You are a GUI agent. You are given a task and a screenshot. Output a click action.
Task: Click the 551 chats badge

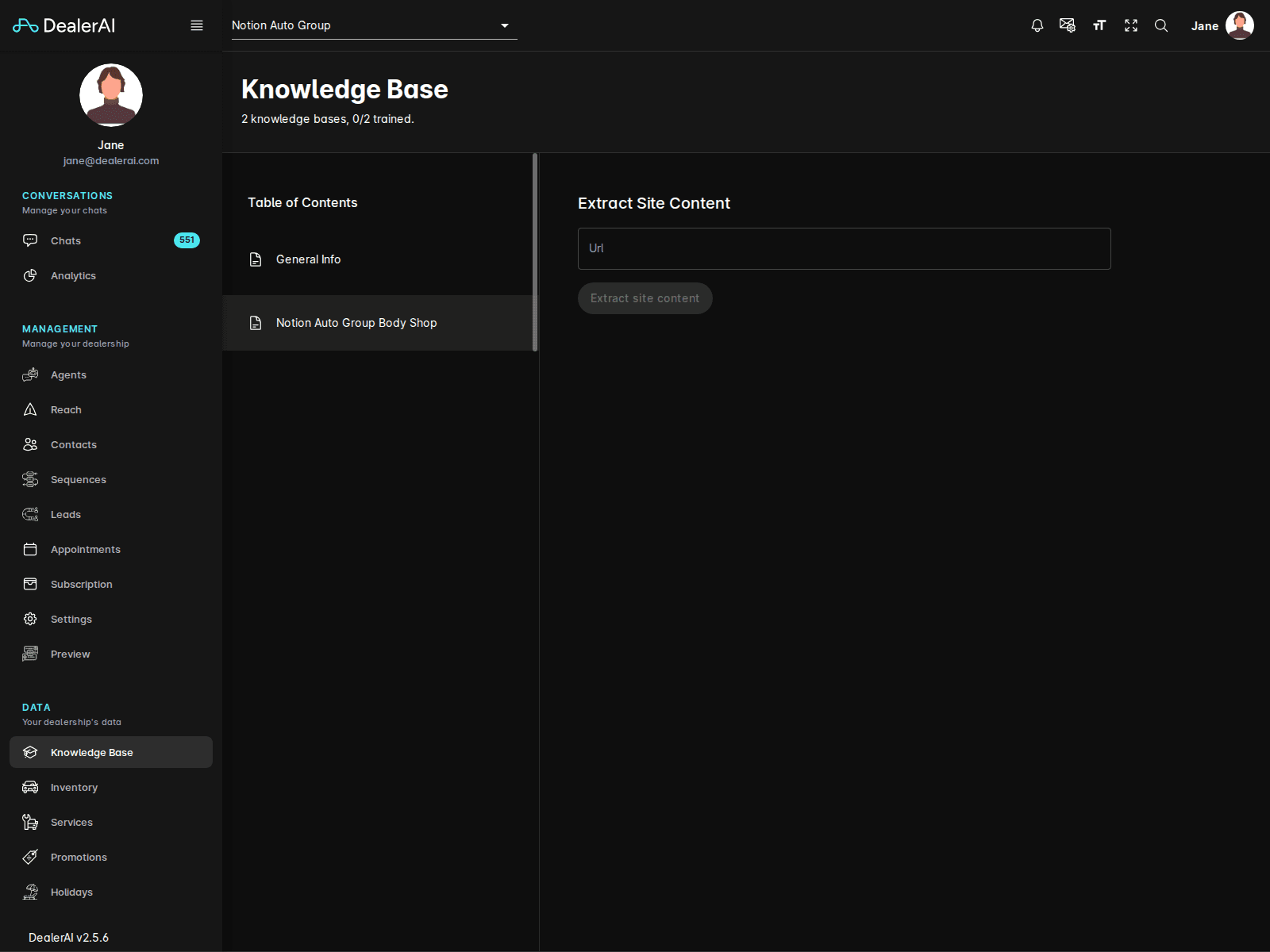pos(187,240)
